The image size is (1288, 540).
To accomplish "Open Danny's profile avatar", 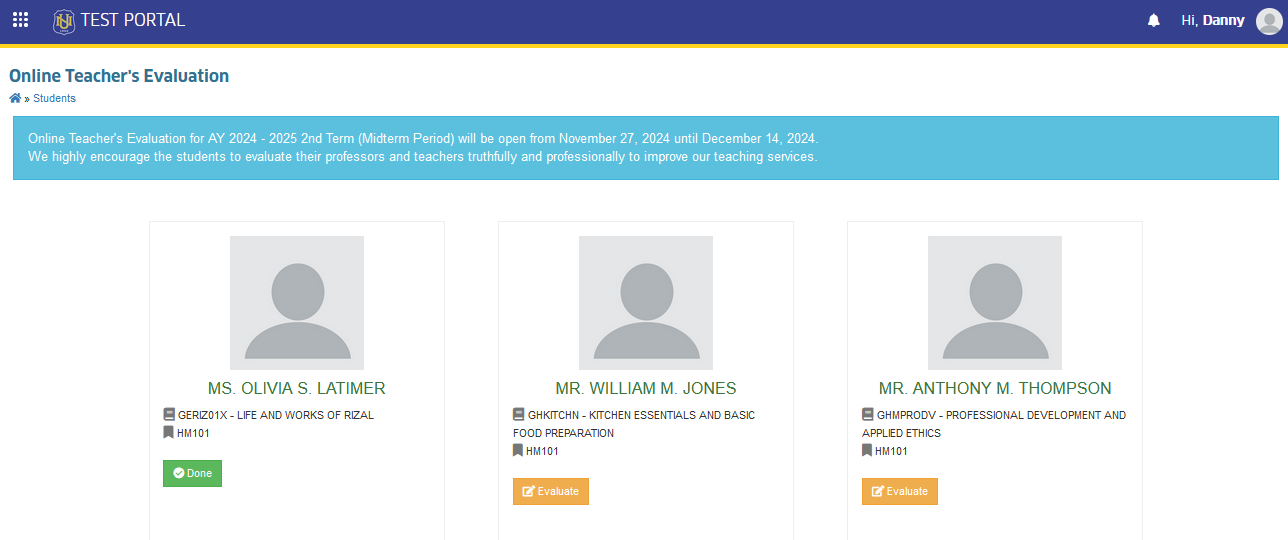I will [x=1269, y=21].
